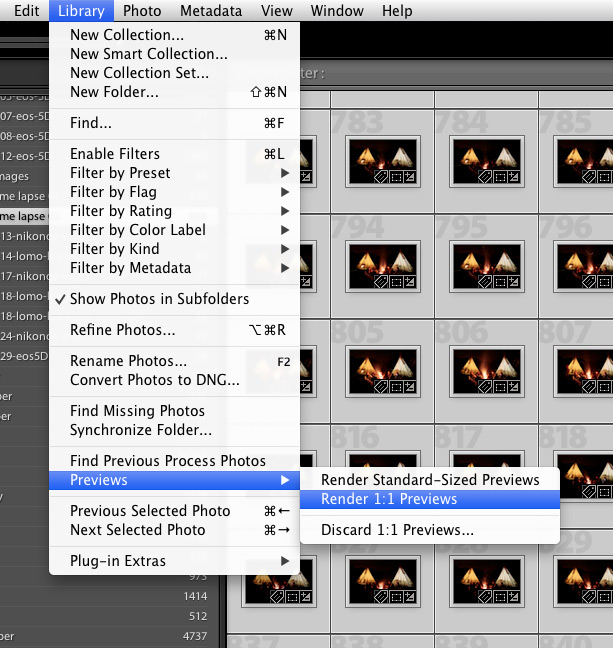Expand the Filter by Color Label submenu
This screenshot has height=648, width=613.
[x=174, y=230]
